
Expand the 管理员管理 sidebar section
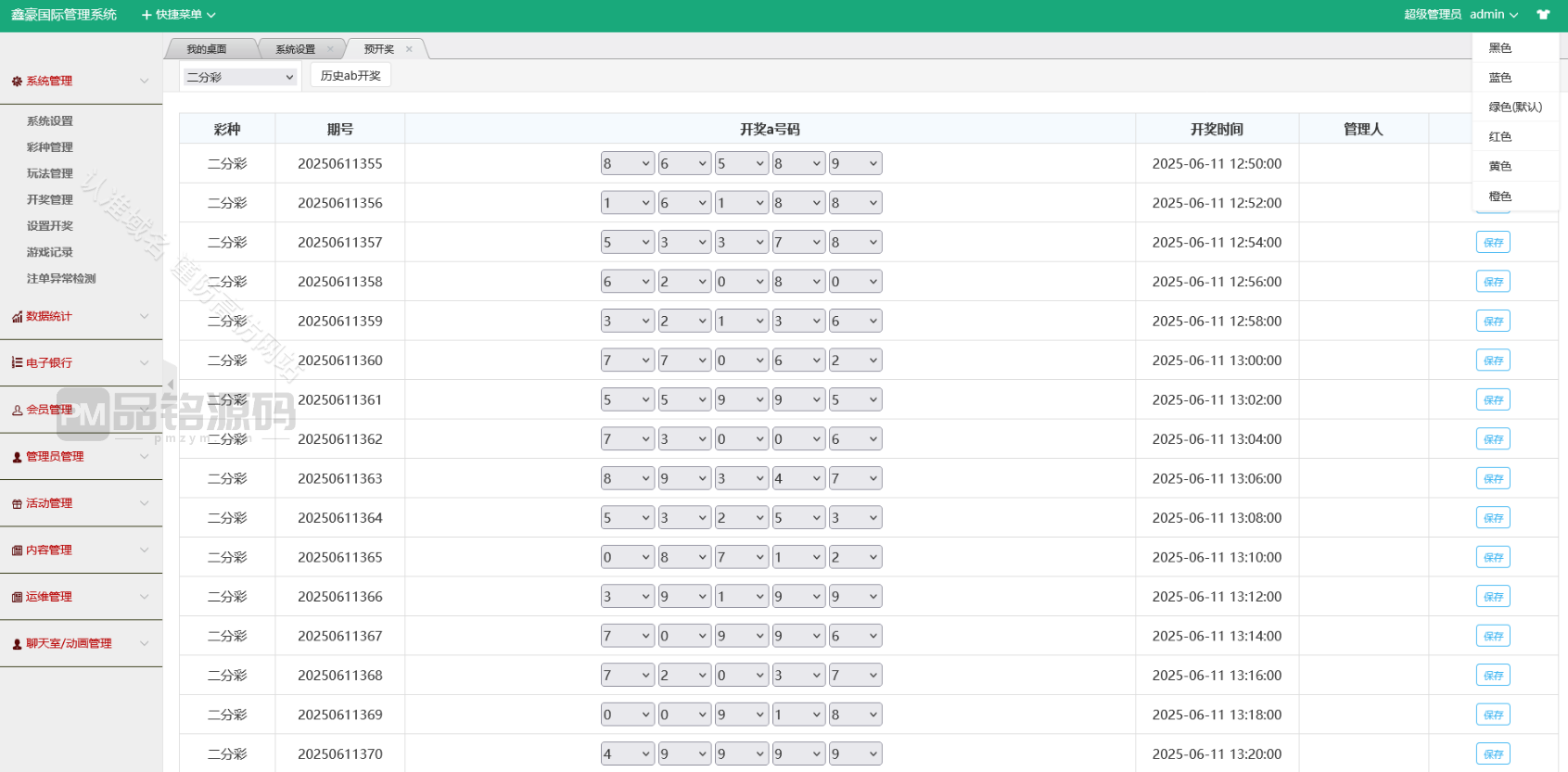pyautogui.click(x=81, y=456)
